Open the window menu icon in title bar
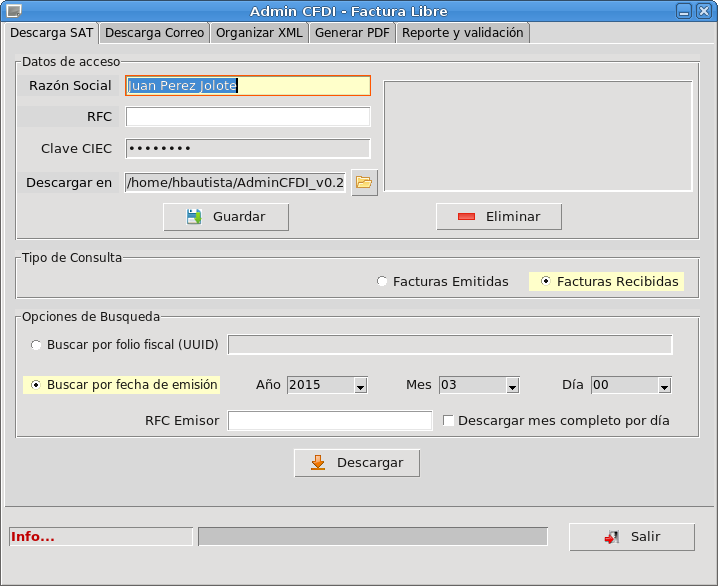Screen dimensions: 718x586 click(x=14, y=11)
